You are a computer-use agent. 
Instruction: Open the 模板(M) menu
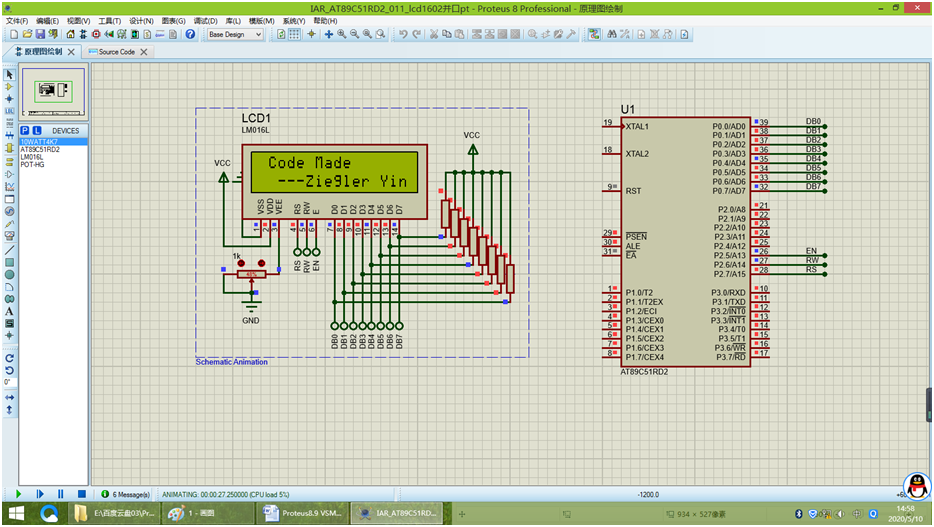coord(261,21)
